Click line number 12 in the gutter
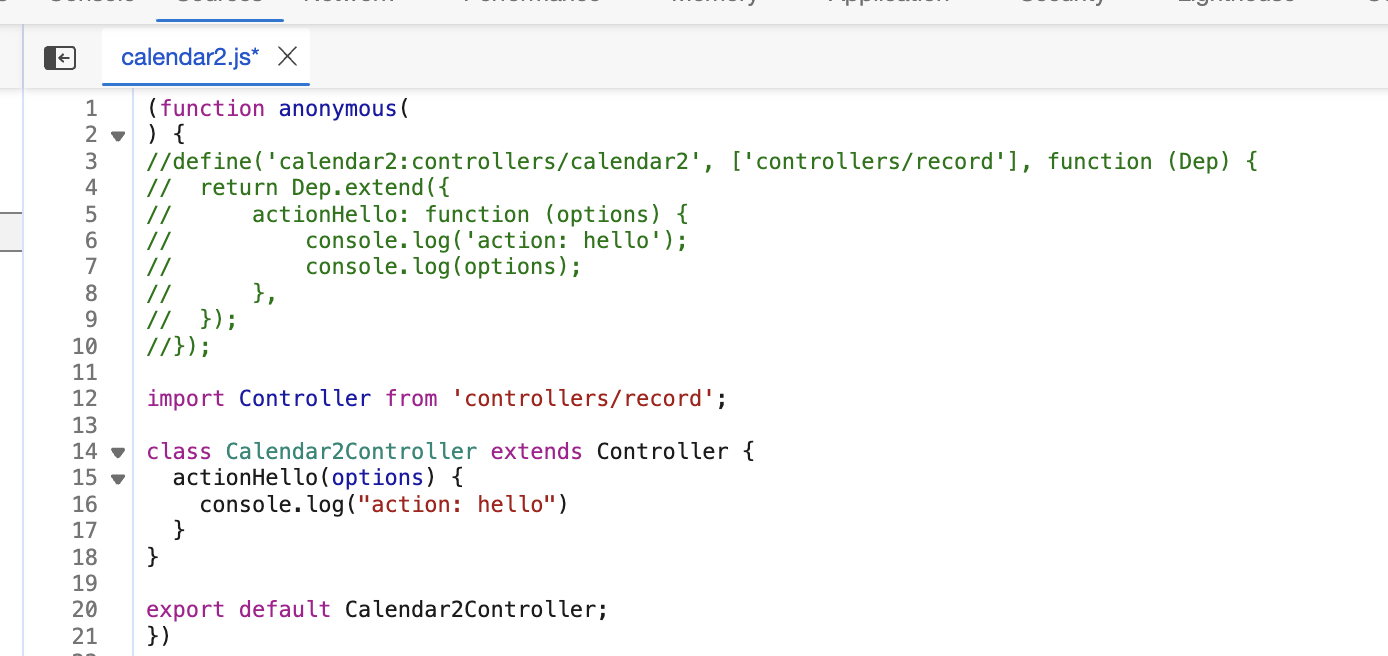 (85, 398)
